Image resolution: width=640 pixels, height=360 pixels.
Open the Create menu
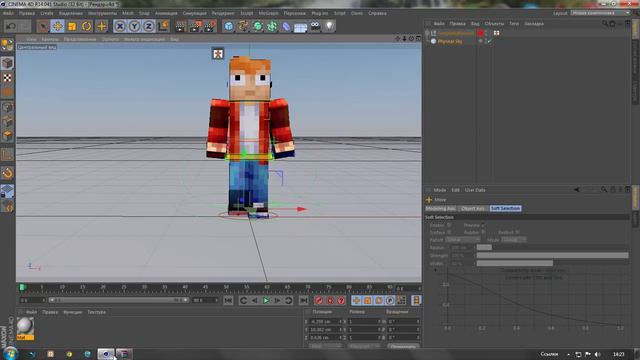pos(47,13)
